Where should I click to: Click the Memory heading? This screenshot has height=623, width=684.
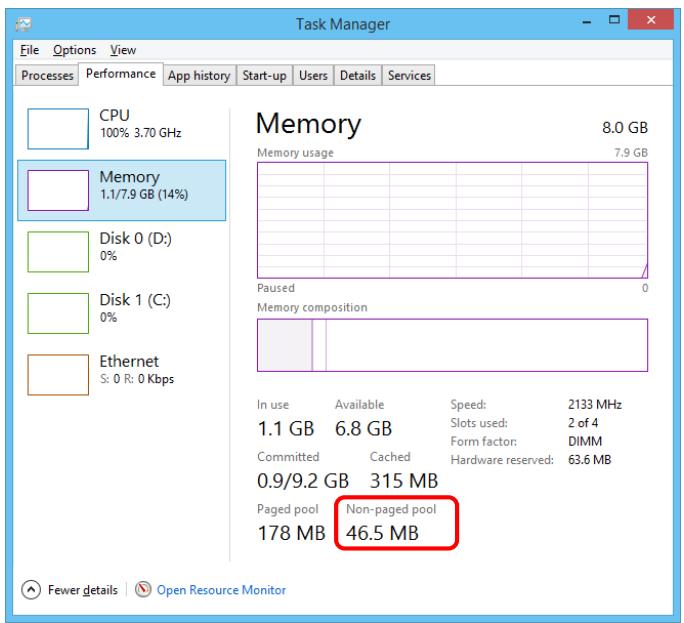(308, 124)
